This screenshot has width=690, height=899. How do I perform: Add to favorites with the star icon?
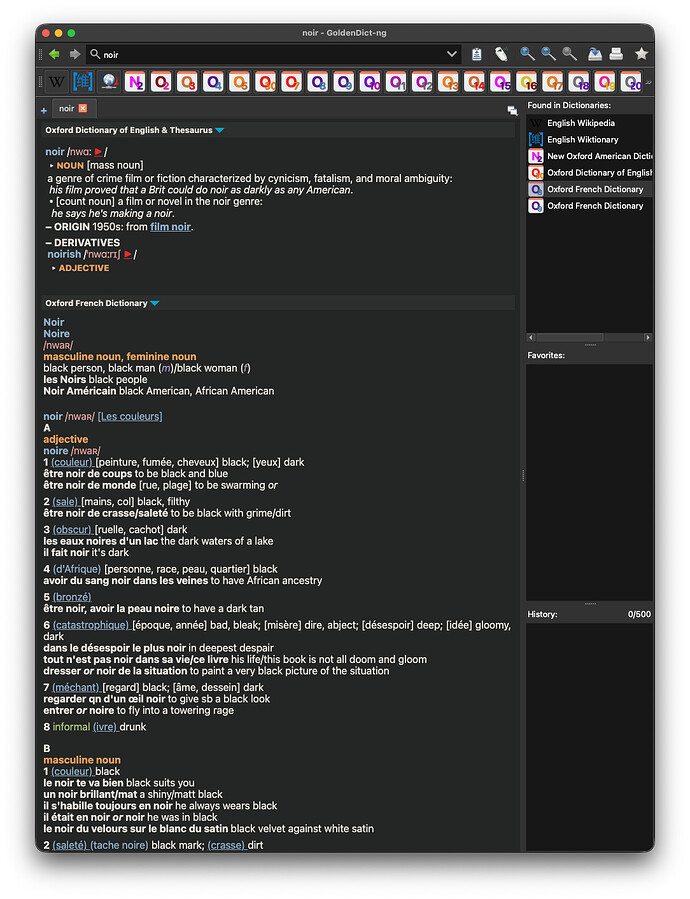click(x=641, y=54)
